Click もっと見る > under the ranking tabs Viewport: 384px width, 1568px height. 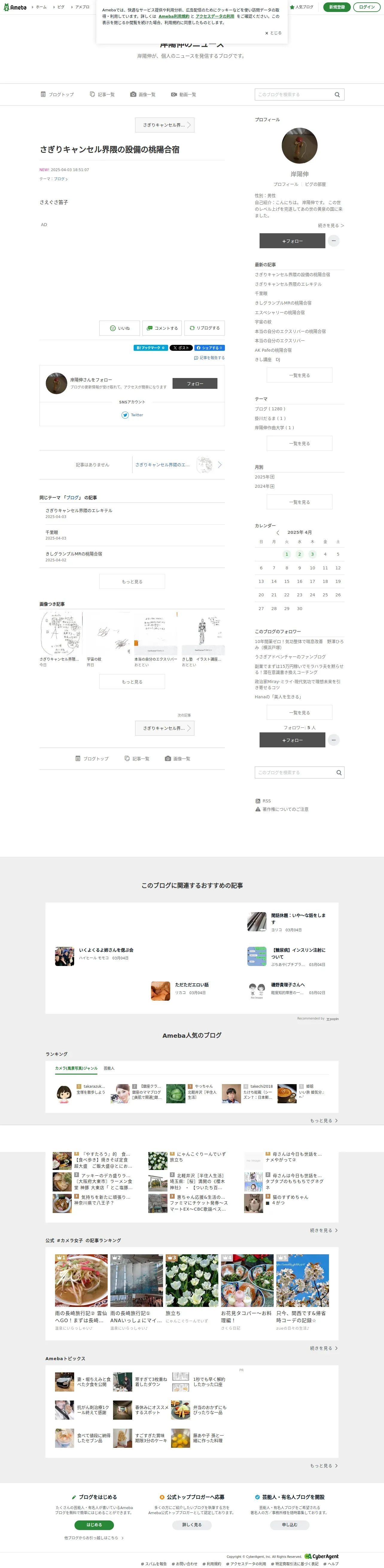pos(324,1121)
